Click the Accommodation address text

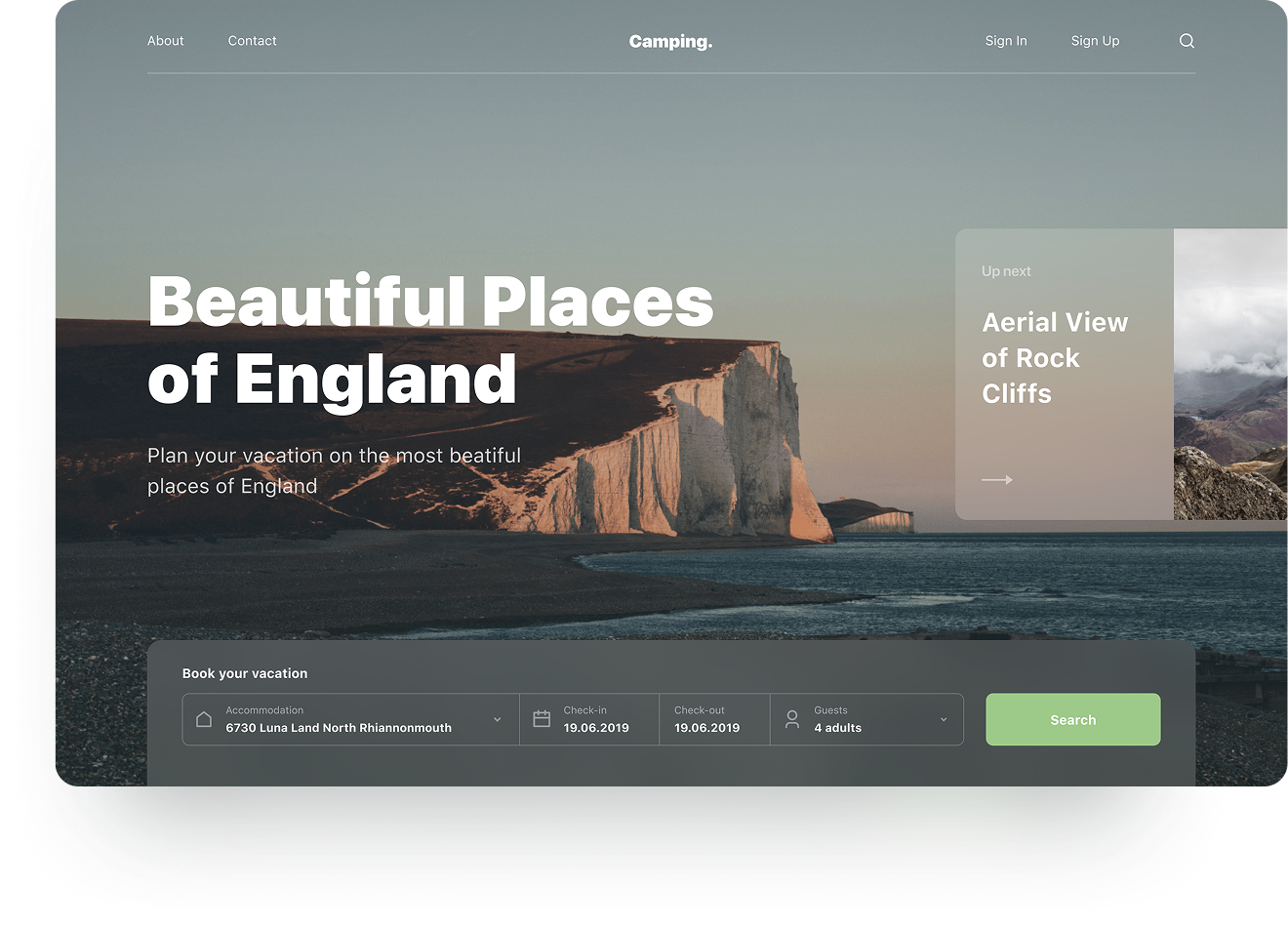tap(339, 728)
